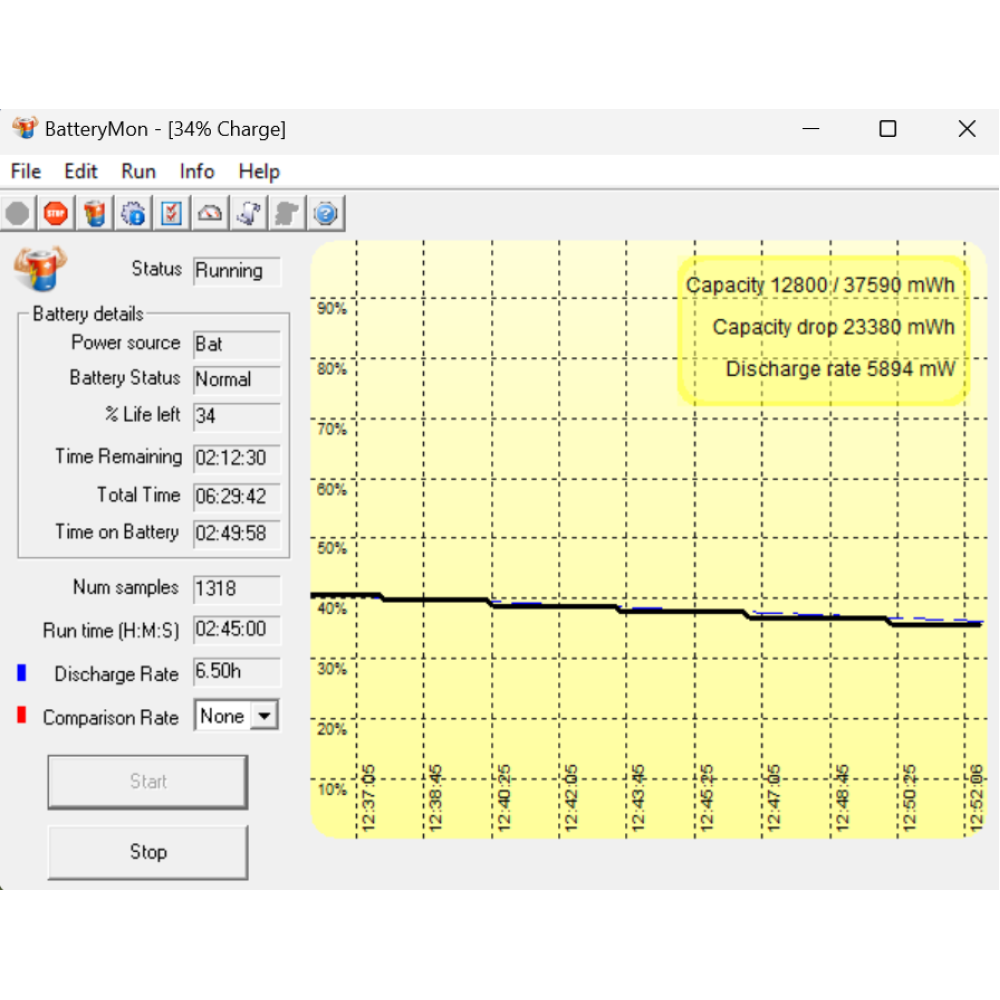This screenshot has height=1000, width=1000.
Task: Open the File menu
Action: [x=26, y=171]
